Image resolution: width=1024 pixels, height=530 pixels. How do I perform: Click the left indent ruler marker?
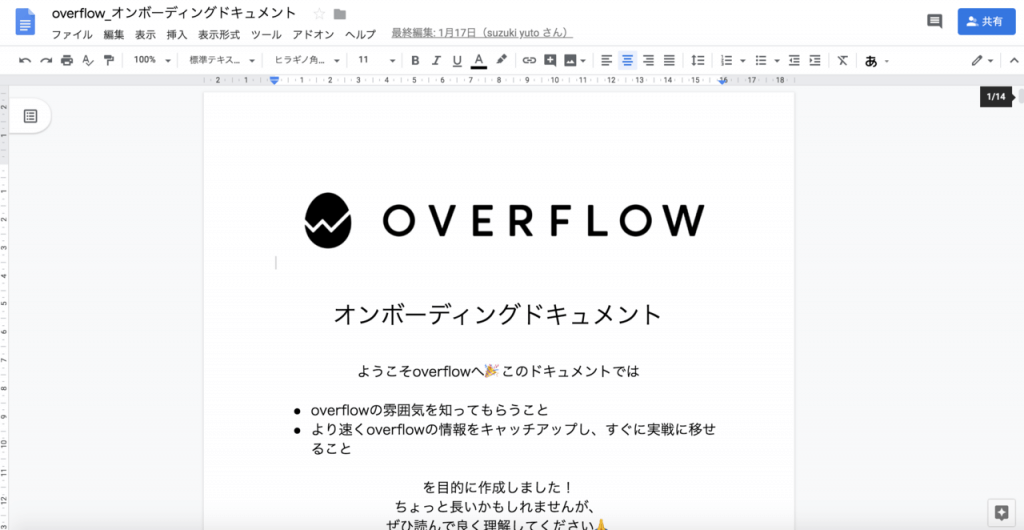coord(275,80)
